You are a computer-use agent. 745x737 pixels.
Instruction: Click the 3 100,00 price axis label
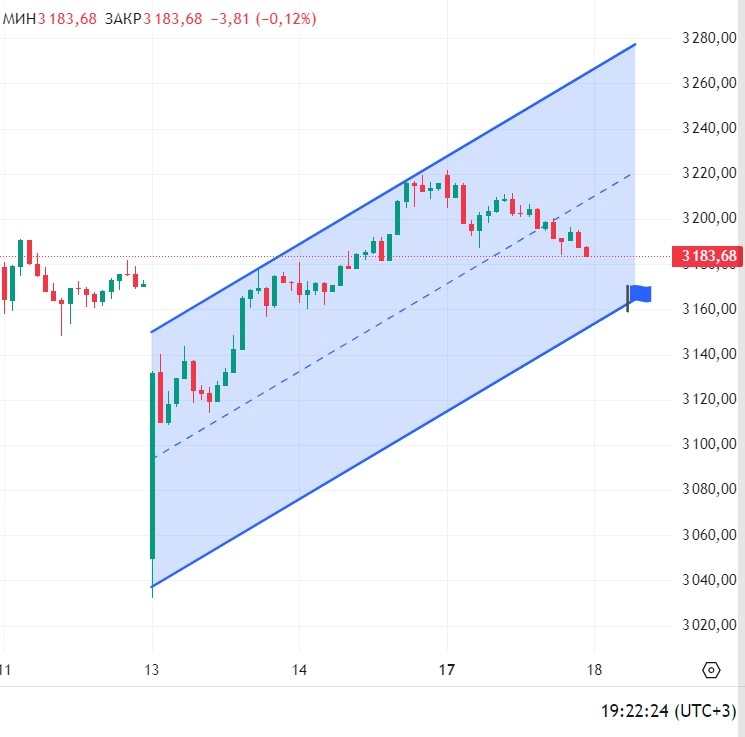pyautogui.click(x=709, y=443)
